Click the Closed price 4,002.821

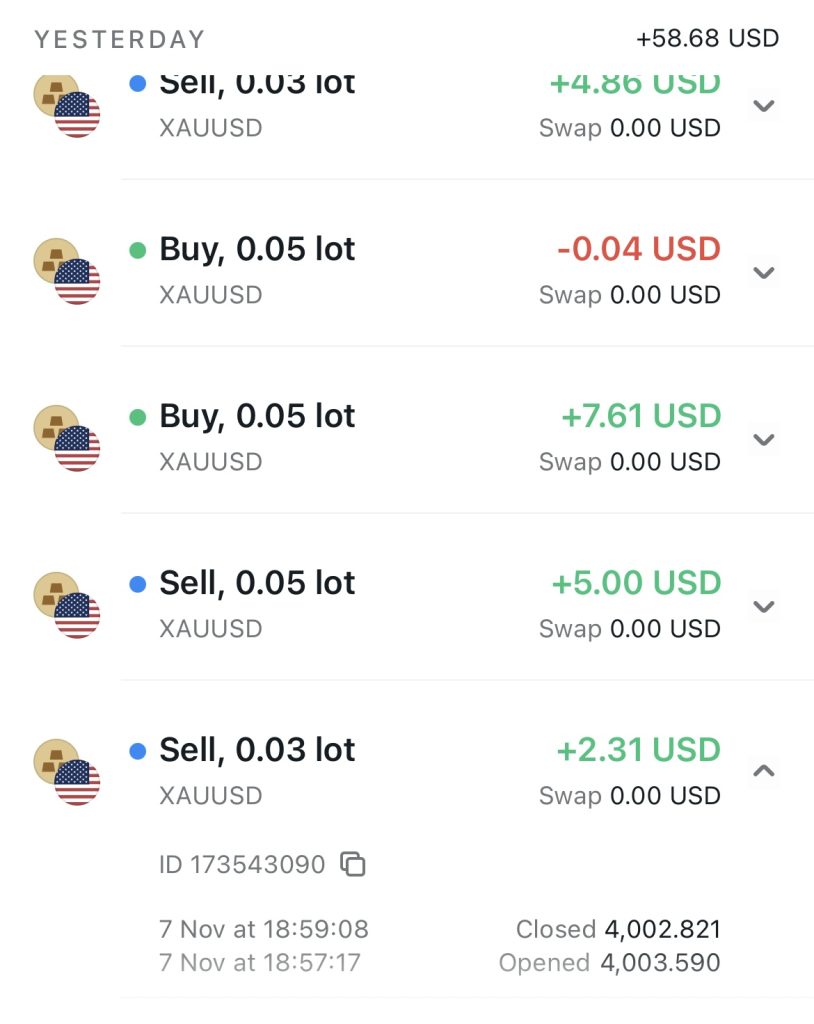(x=662, y=929)
